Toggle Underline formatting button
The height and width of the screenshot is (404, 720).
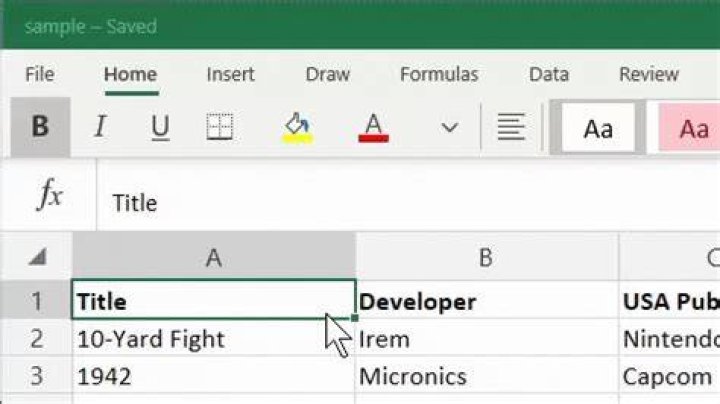tap(160, 127)
